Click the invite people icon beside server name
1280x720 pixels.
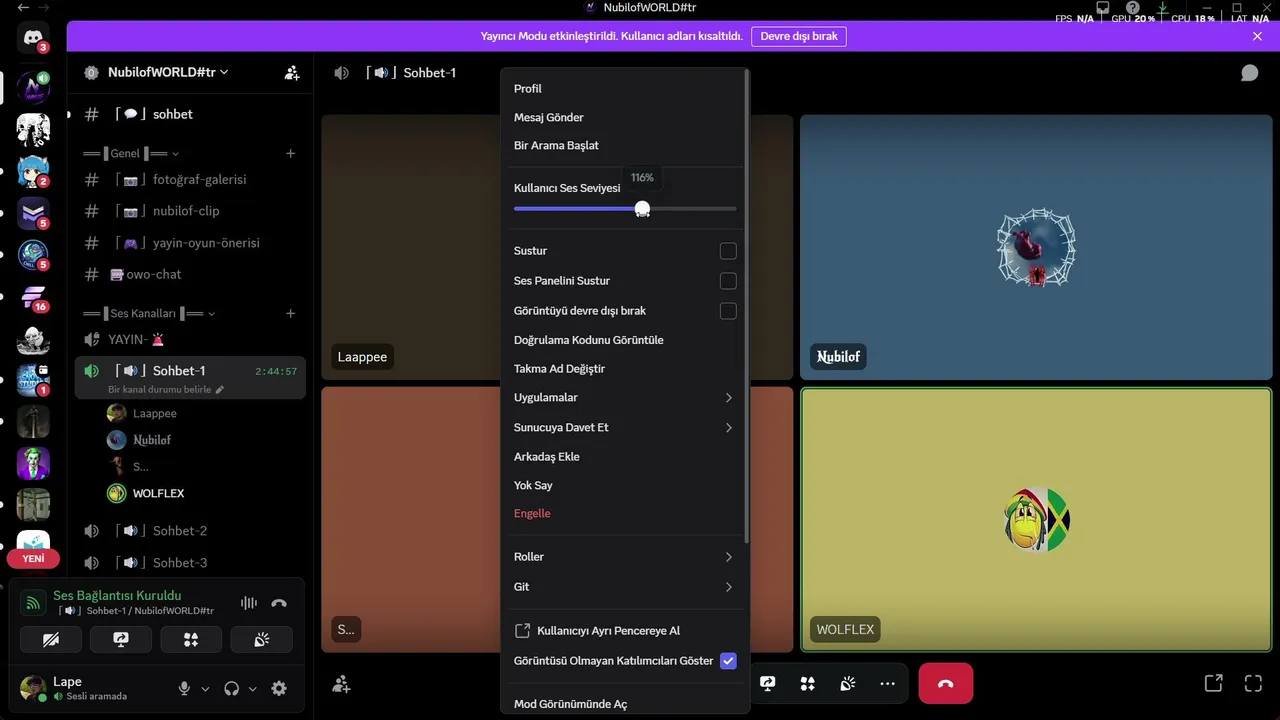[x=291, y=73]
